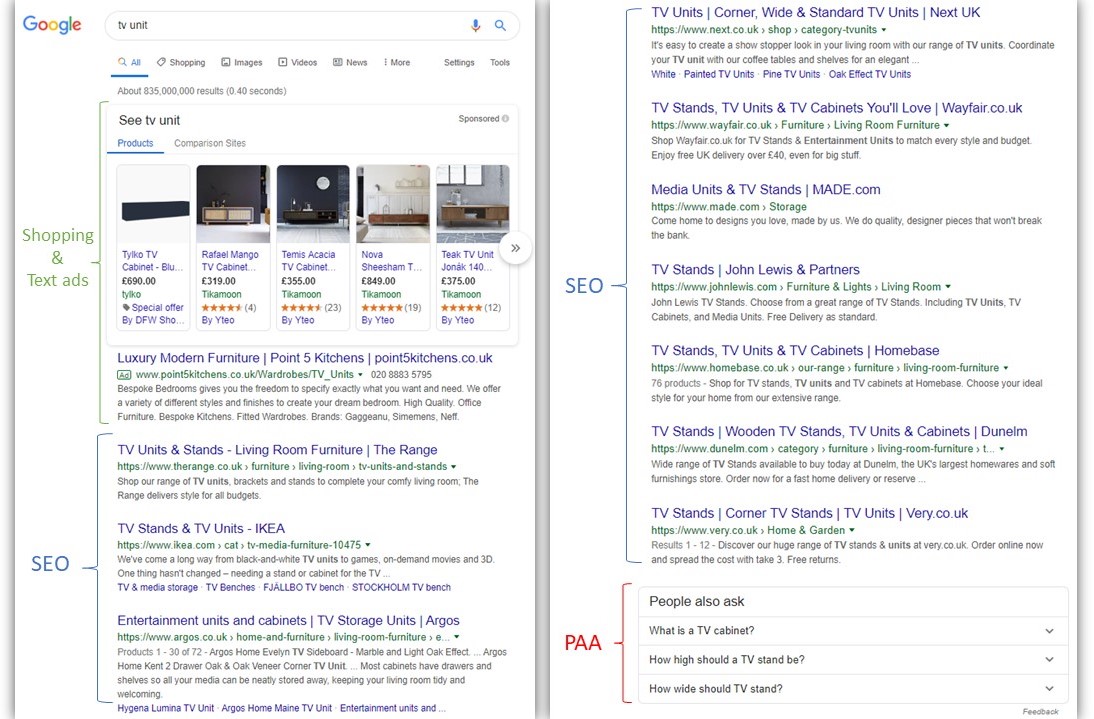1094x719 pixels.
Task: Open the News search tab
Action: click(350, 62)
